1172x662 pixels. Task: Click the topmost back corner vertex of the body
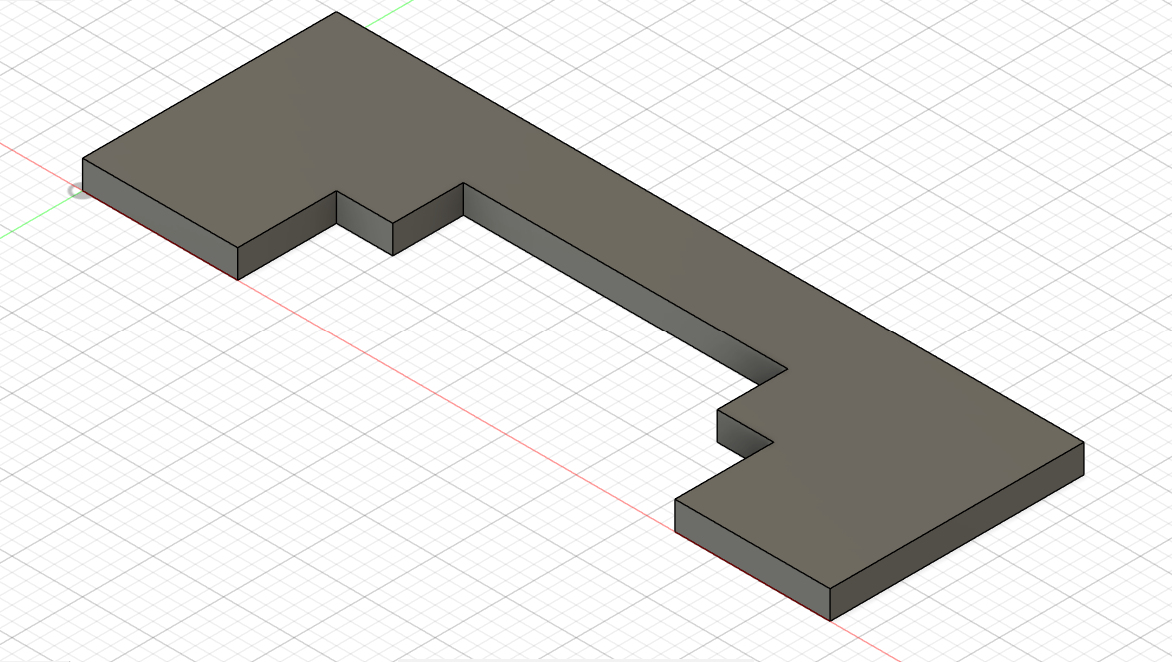(x=336, y=12)
